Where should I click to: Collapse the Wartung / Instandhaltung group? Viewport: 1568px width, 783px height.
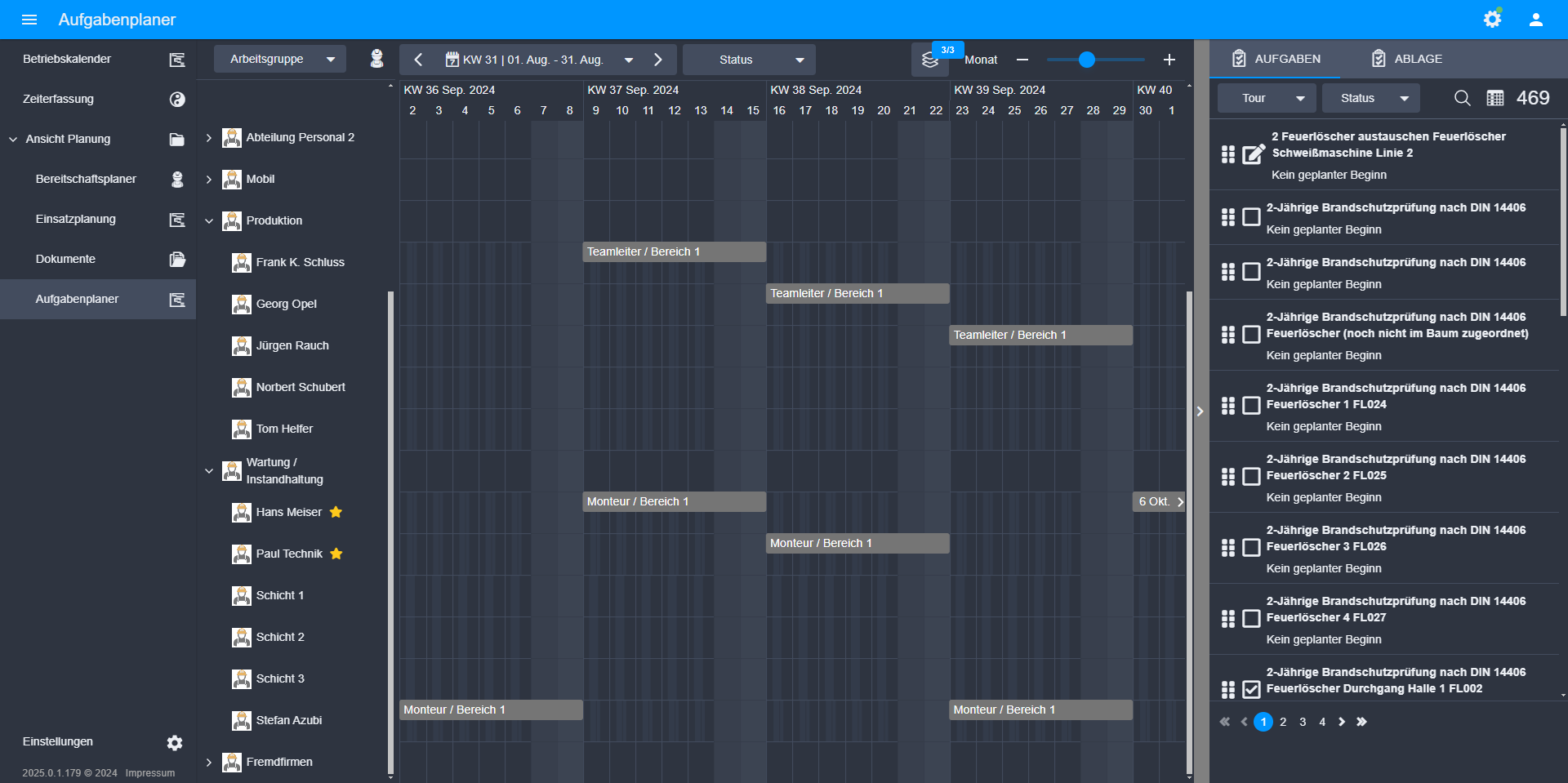208,471
